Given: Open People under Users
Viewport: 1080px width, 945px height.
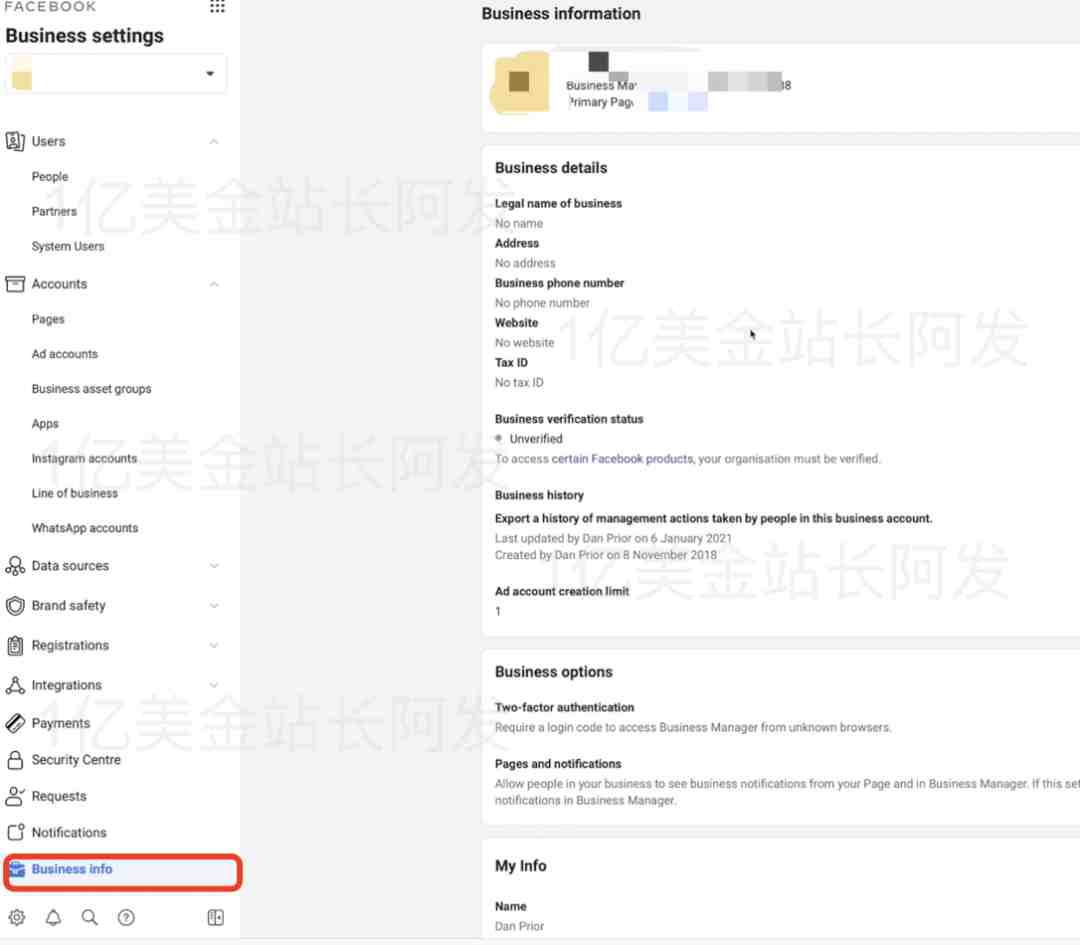Looking at the screenshot, I should pos(50,177).
